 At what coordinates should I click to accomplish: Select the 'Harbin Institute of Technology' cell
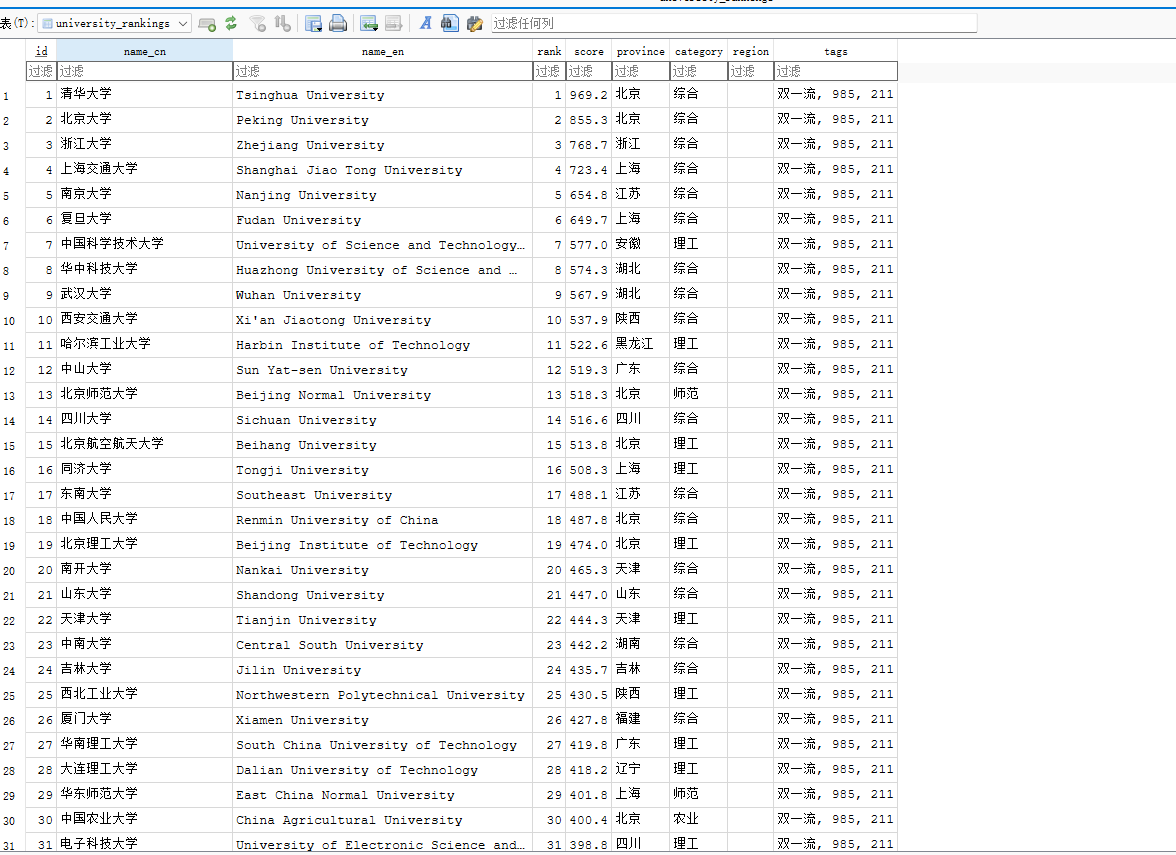point(382,344)
